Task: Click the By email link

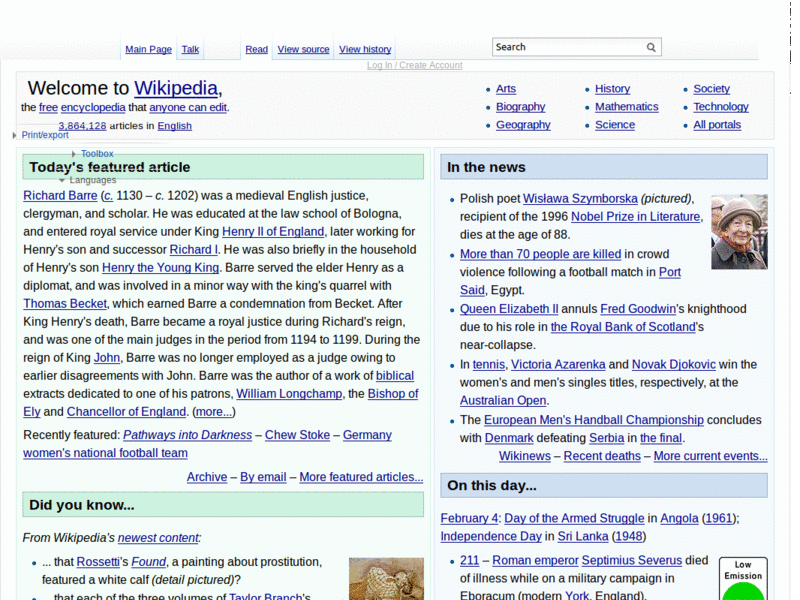Action: [x=263, y=478]
